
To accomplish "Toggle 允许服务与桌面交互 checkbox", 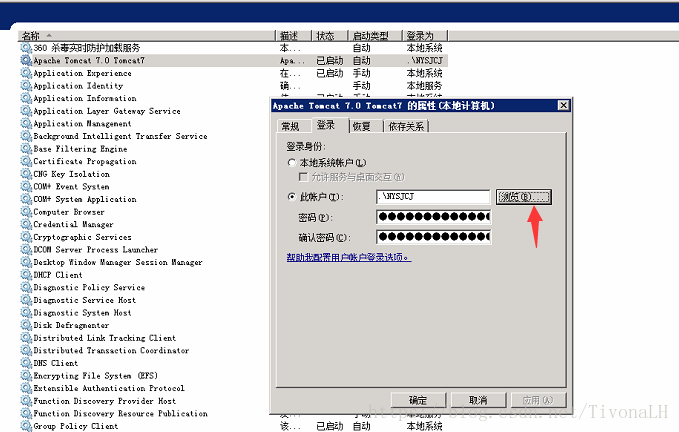I will click(x=303, y=177).
